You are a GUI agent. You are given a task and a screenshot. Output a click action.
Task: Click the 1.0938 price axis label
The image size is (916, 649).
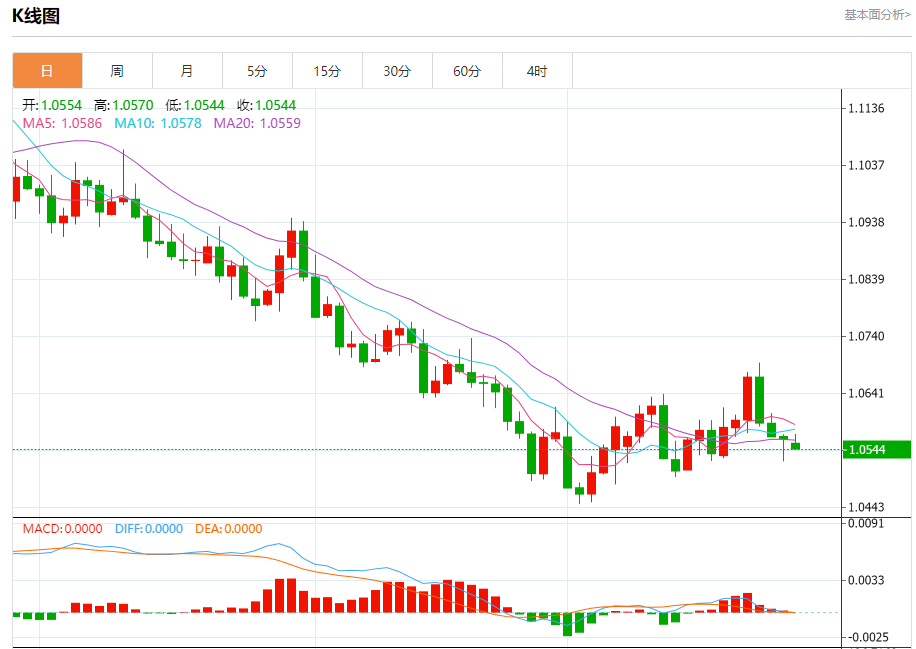click(x=866, y=222)
